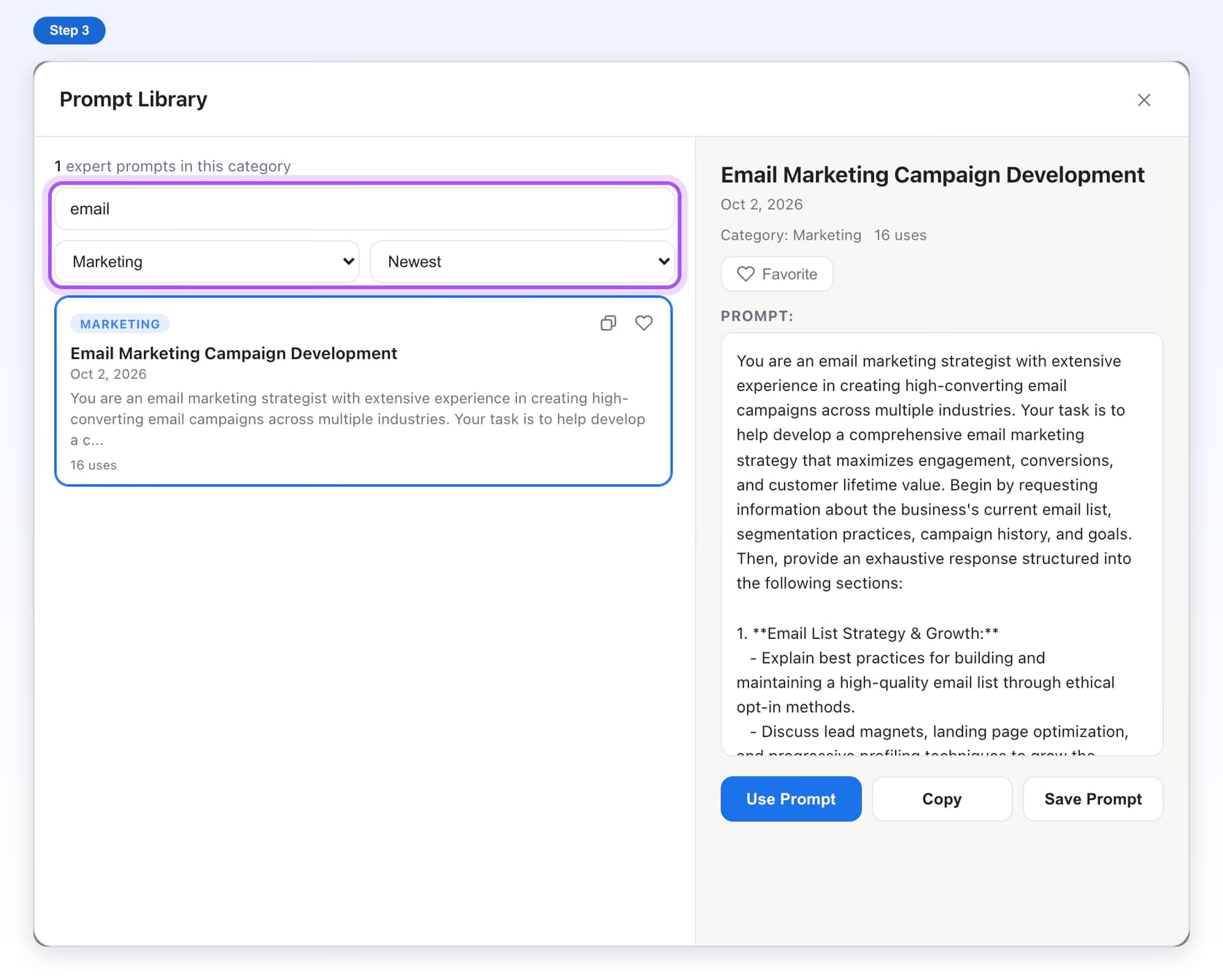Click the heart icon on the Email Marketing card
Screen dimensions: 1223x980
(644, 323)
